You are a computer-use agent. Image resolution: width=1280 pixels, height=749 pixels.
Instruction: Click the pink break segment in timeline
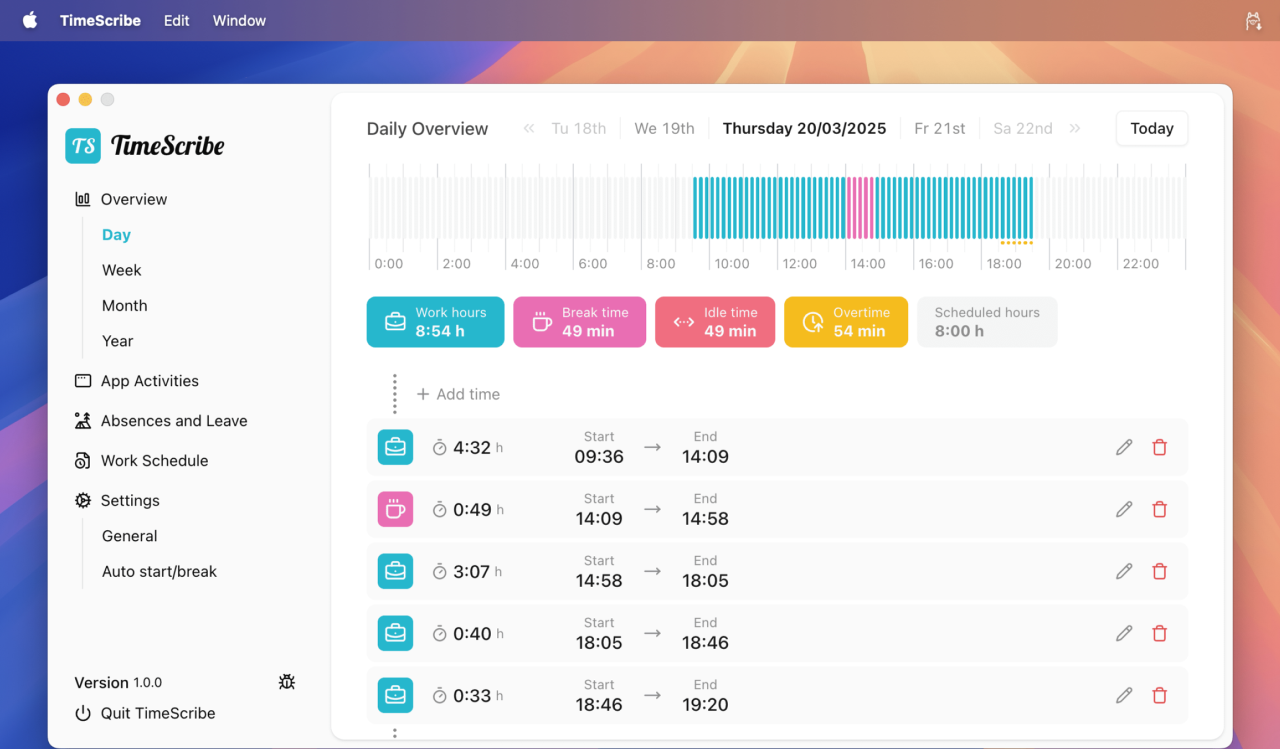[x=859, y=207]
